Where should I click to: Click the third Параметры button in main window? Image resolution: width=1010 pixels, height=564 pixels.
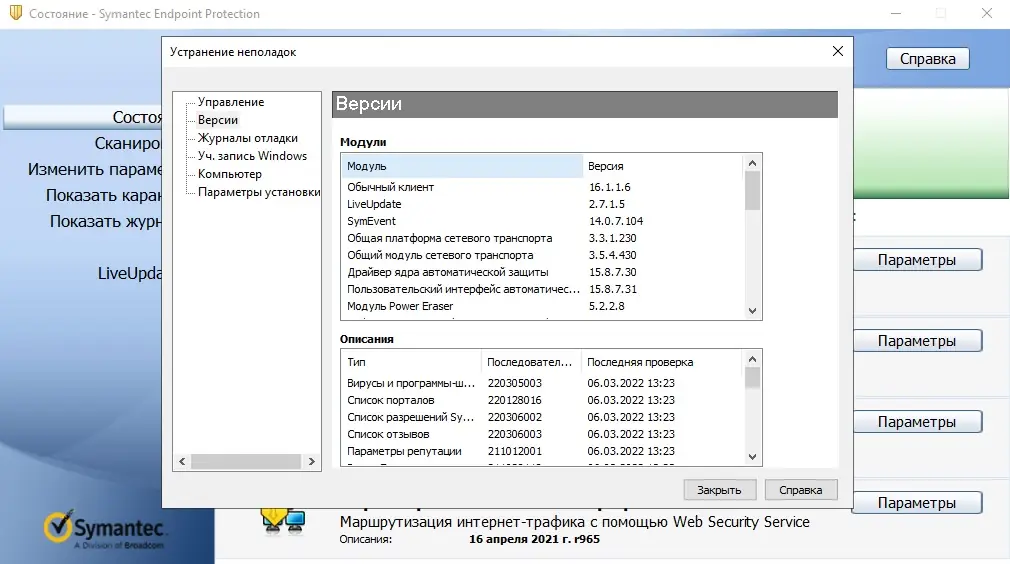pos(917,422)
